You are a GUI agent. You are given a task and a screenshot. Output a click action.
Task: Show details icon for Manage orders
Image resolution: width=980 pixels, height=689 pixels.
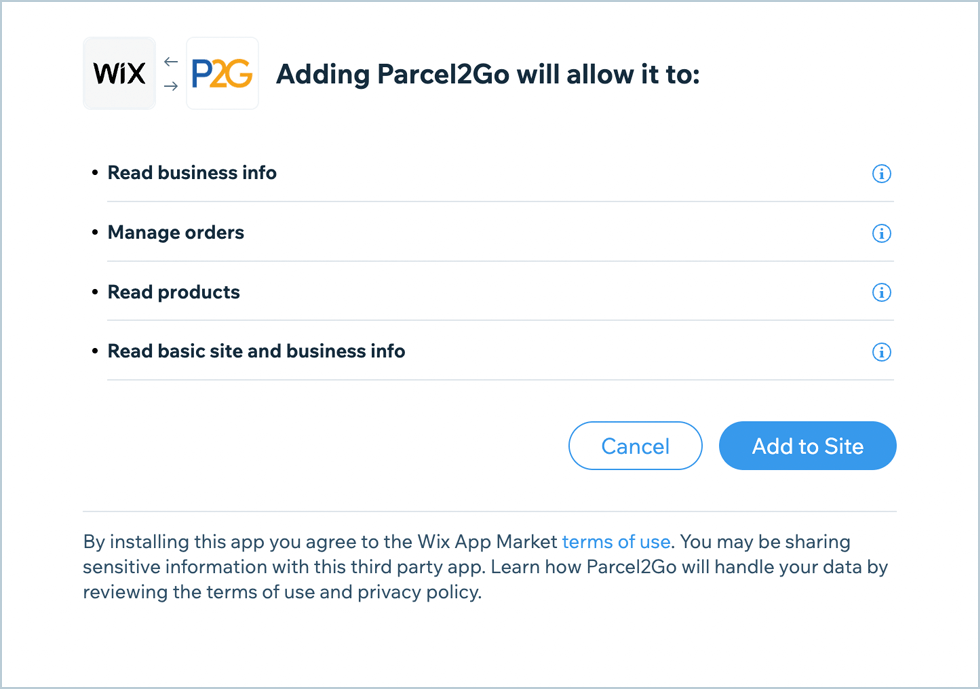881,233
